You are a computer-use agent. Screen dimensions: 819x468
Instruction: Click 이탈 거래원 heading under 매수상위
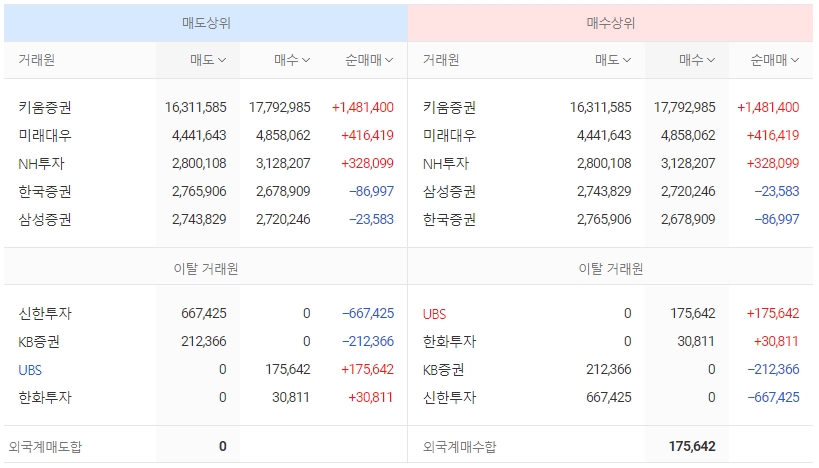(x=611, y=268)
